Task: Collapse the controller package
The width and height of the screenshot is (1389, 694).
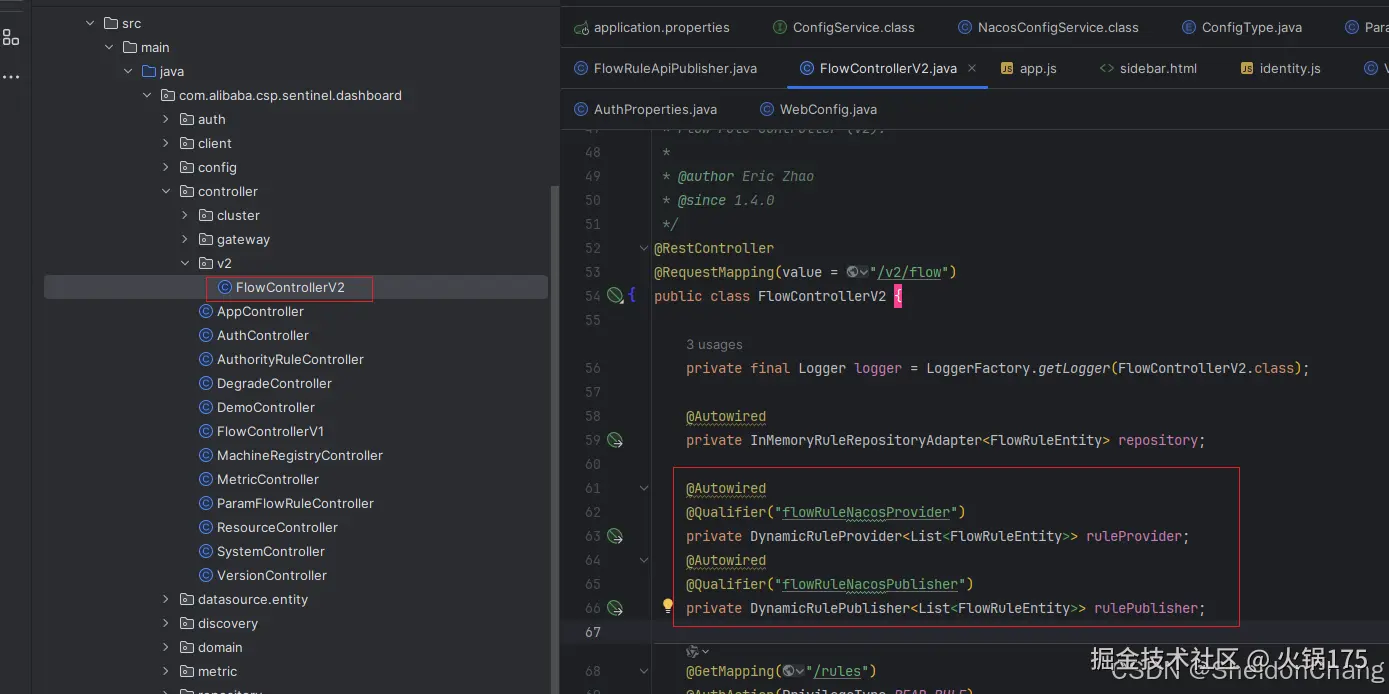Action: click(166, 191)
